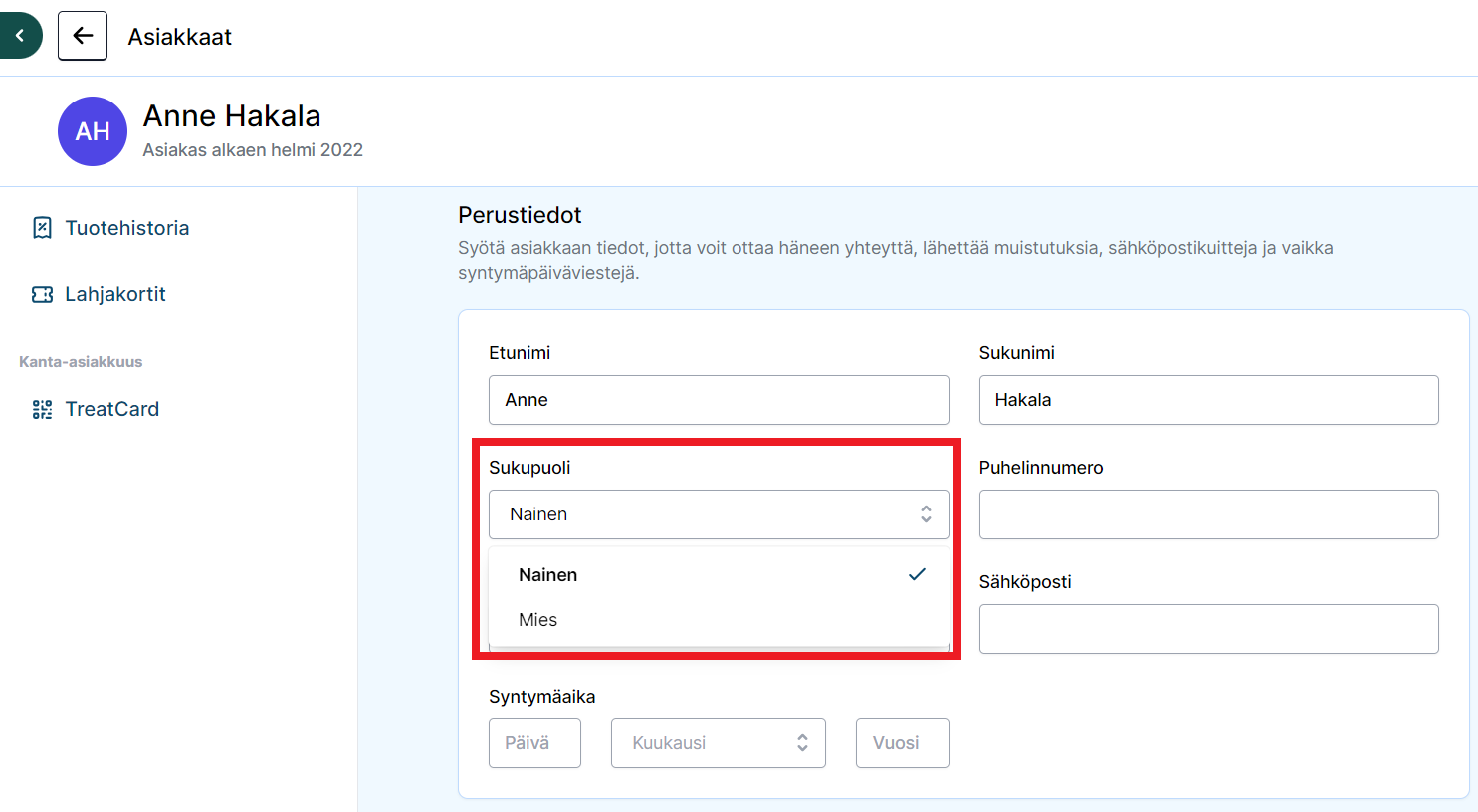Click the Syntymäaika field label

point(541,697)
